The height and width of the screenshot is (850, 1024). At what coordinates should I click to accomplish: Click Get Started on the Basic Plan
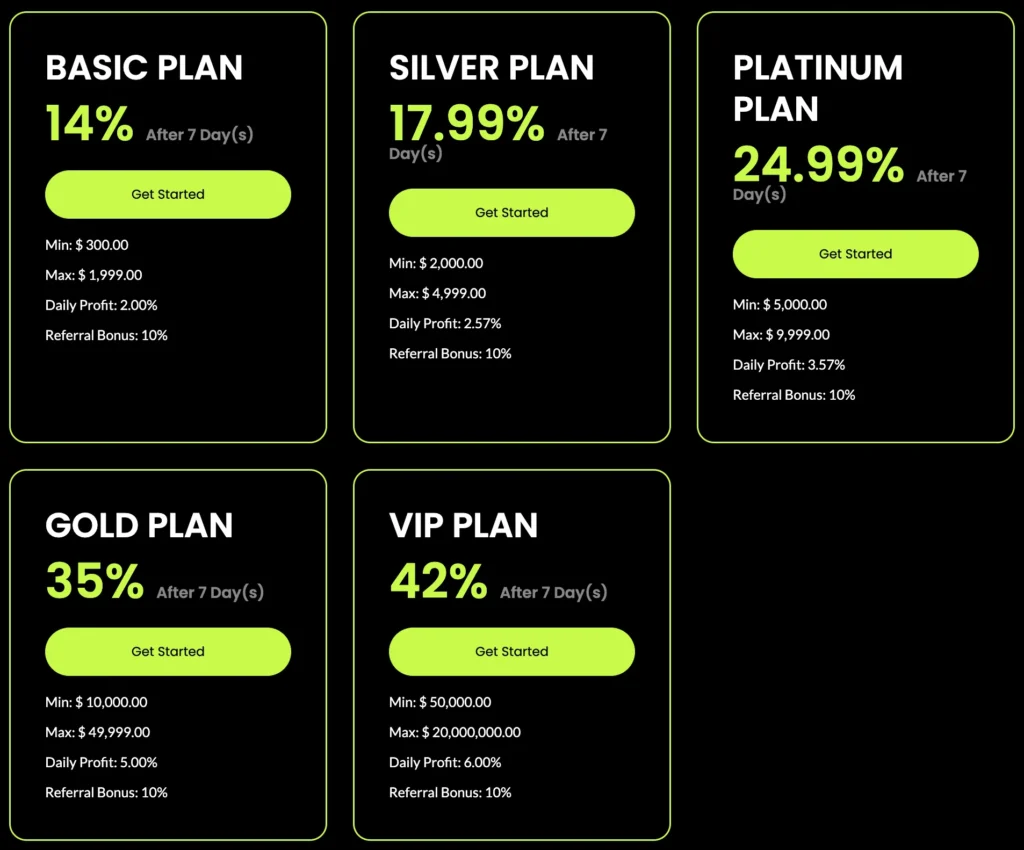[168, 194]
